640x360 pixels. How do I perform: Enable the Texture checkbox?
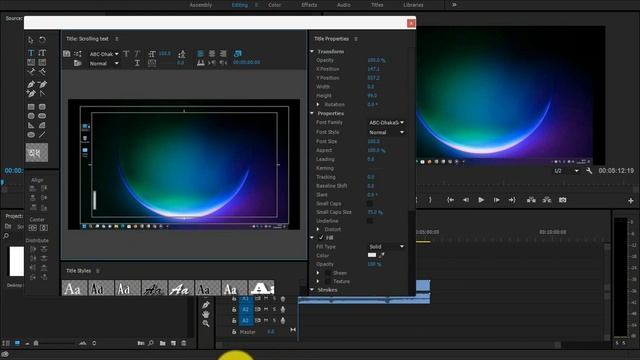click(x=328, y=281)
